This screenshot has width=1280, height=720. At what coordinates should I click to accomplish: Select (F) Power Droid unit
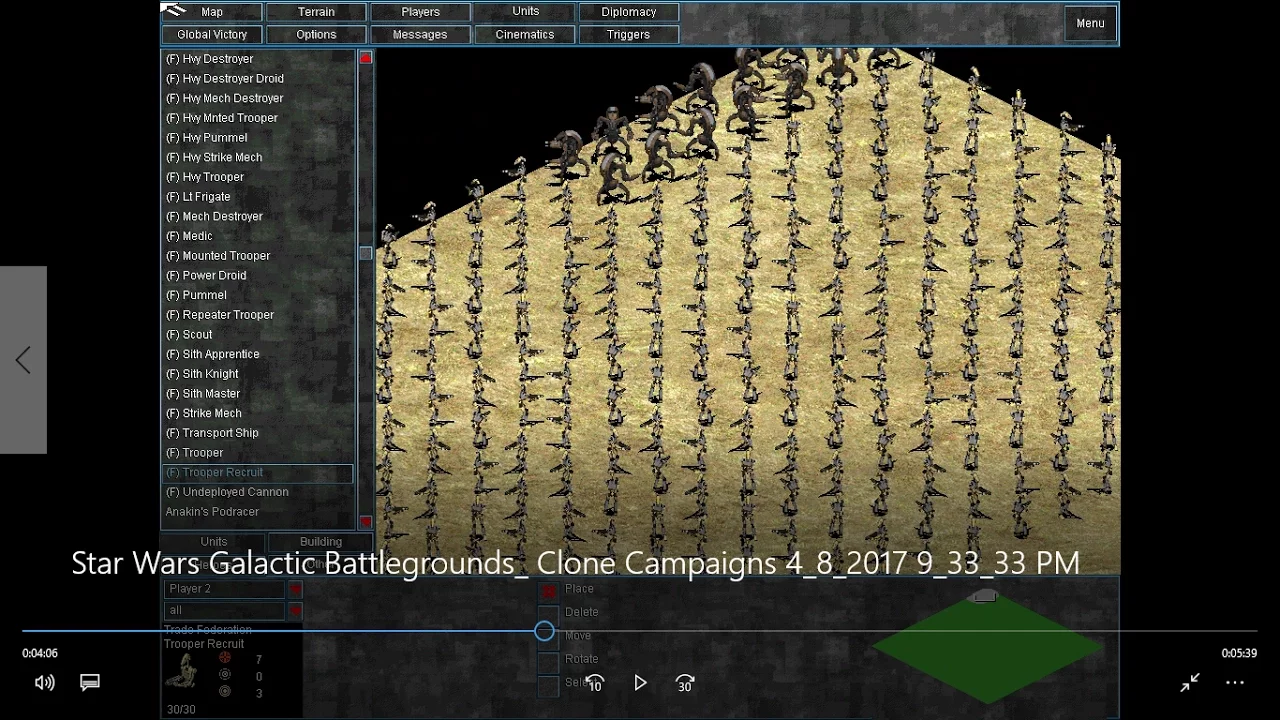click(258, 275)
